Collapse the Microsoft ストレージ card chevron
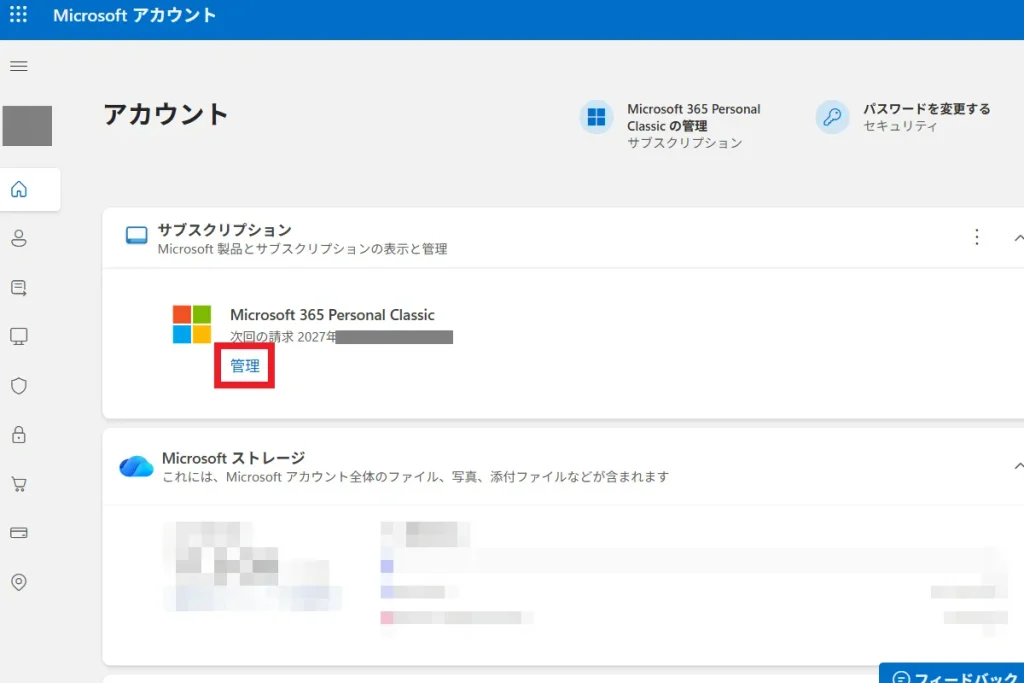 pos(1018,466)
